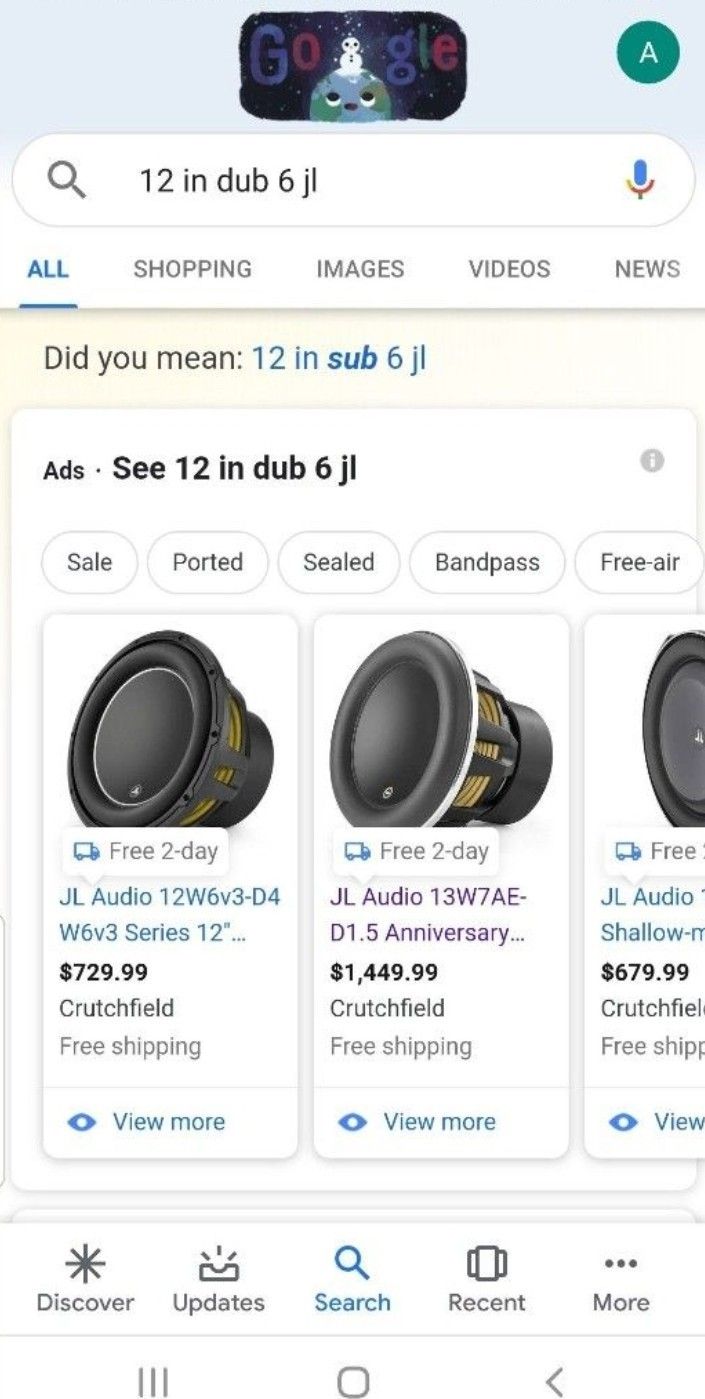This screenshot has height=1399, width=705.
Task: Tap the Google snowman doodle logo
Action: point(350,63)
